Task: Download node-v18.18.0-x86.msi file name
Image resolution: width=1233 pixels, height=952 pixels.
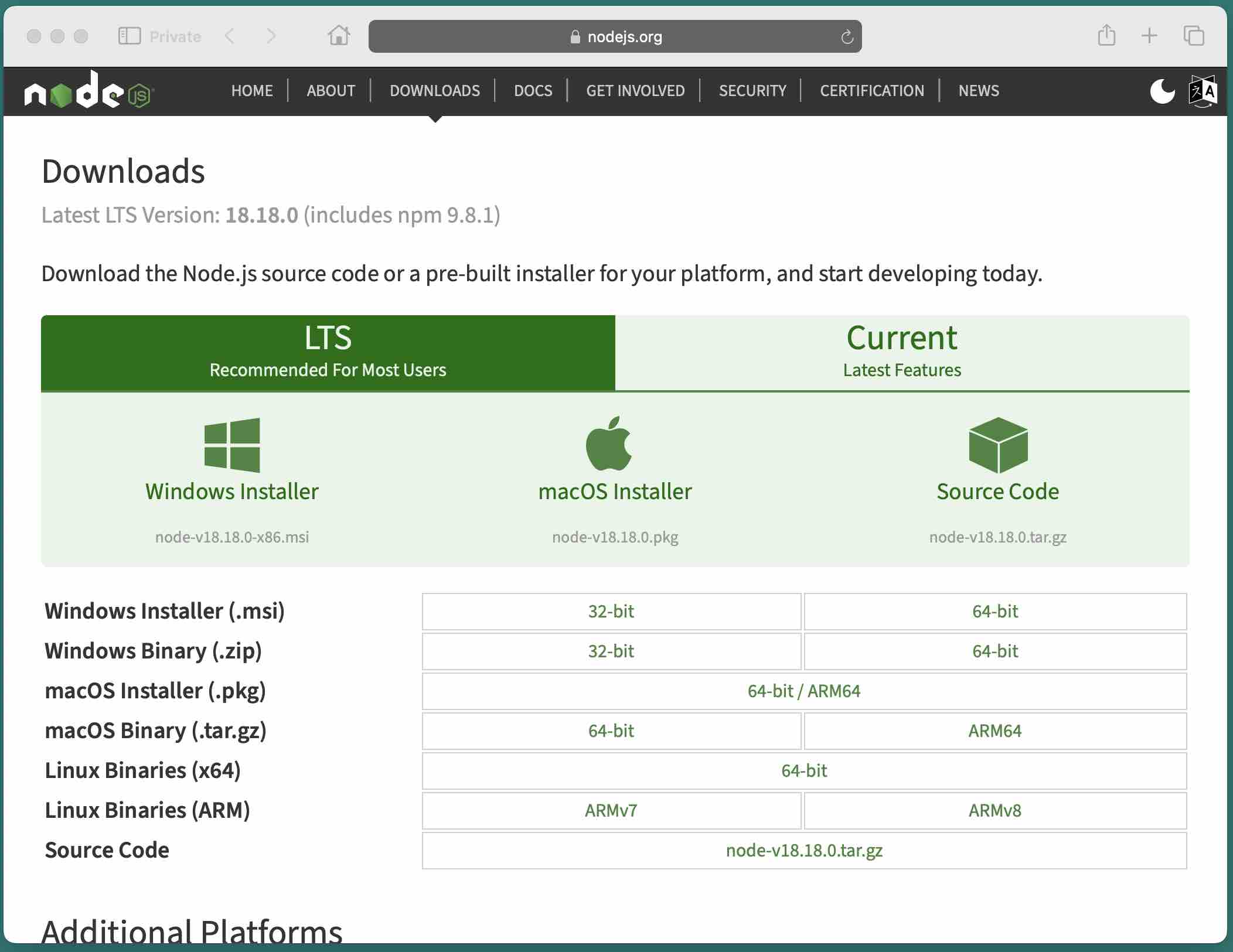Action: [x=232, y=537]
